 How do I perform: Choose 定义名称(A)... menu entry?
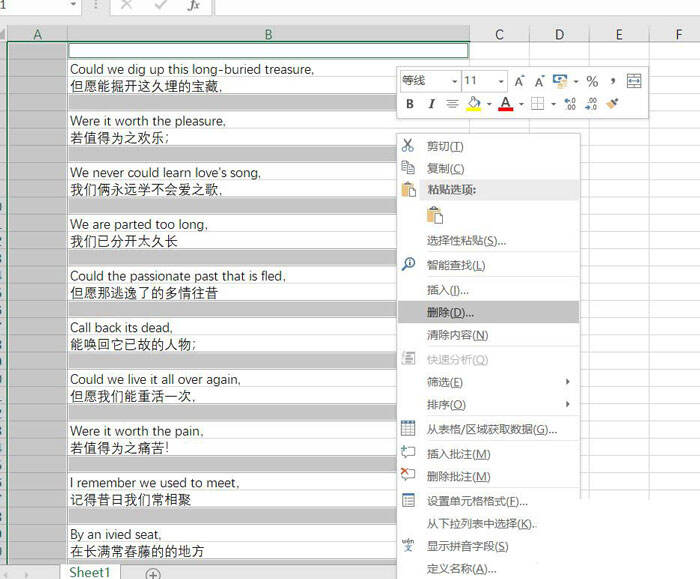point(488,569)
